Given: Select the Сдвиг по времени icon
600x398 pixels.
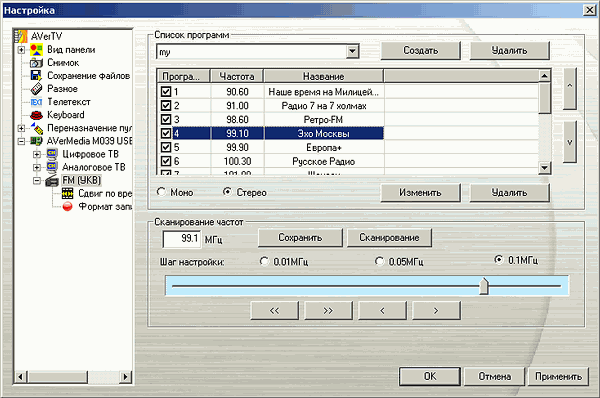Looking at the screenshot, I should pyautogui.click(x=67, y=194).
